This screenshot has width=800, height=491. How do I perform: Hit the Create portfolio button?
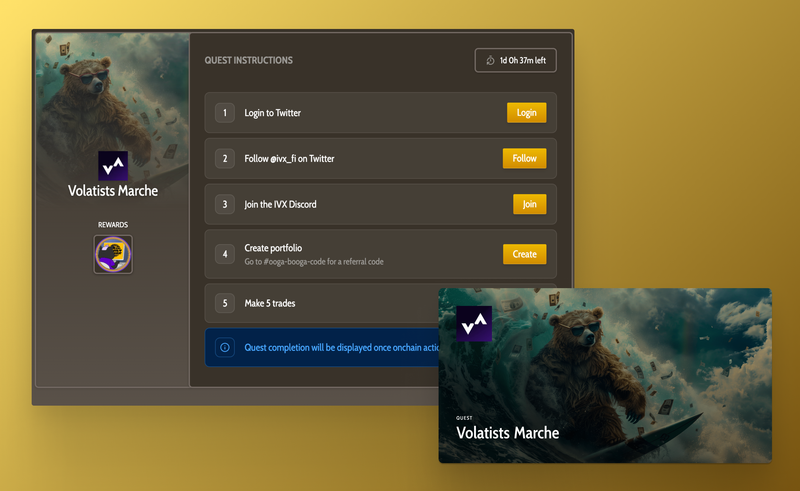click(x=524, y=254)
